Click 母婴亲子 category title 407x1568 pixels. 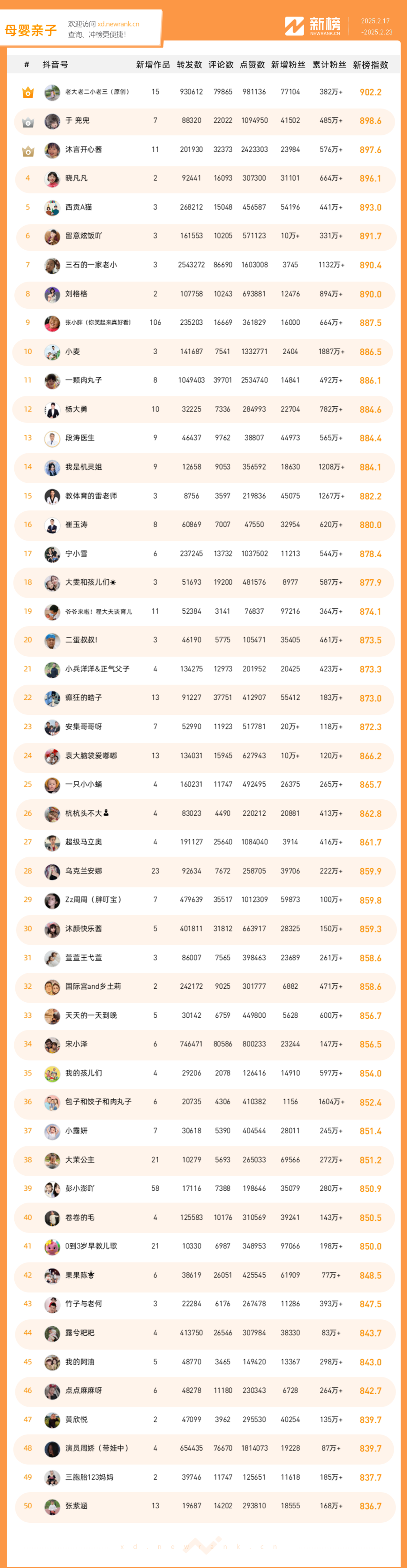click(31, 31)
